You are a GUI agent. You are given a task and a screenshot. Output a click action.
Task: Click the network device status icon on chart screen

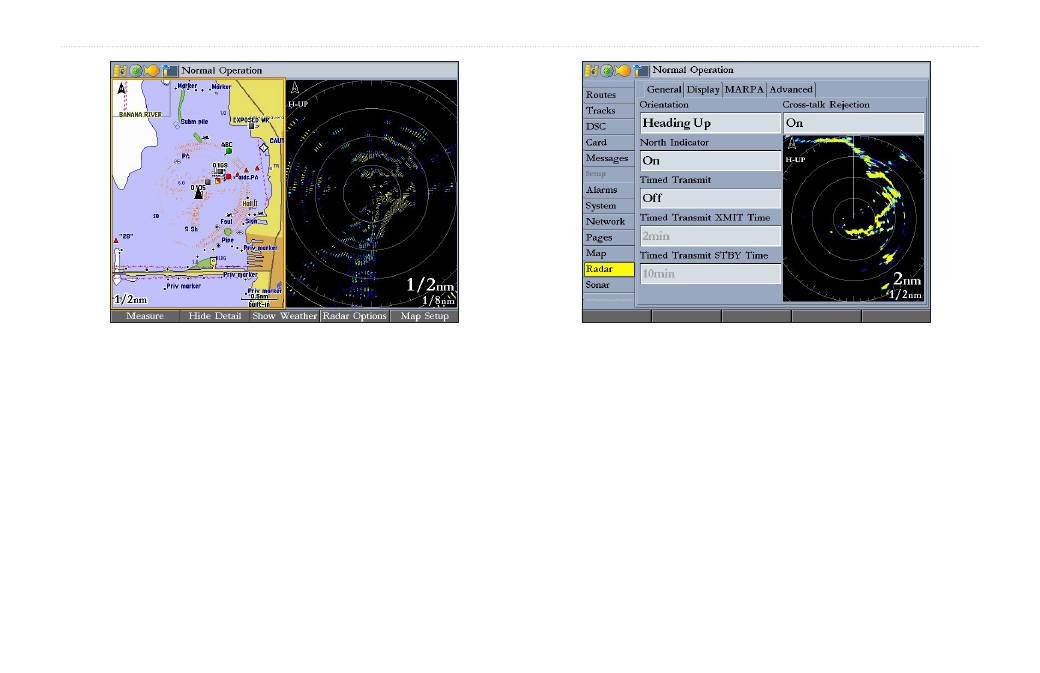(170, 70)
